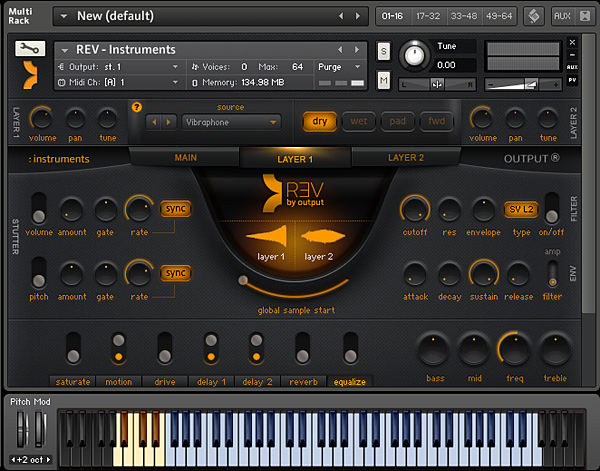Toggle the equalize effect switch
The width and height of the screenshot is (600, 471).
(351, 348)
